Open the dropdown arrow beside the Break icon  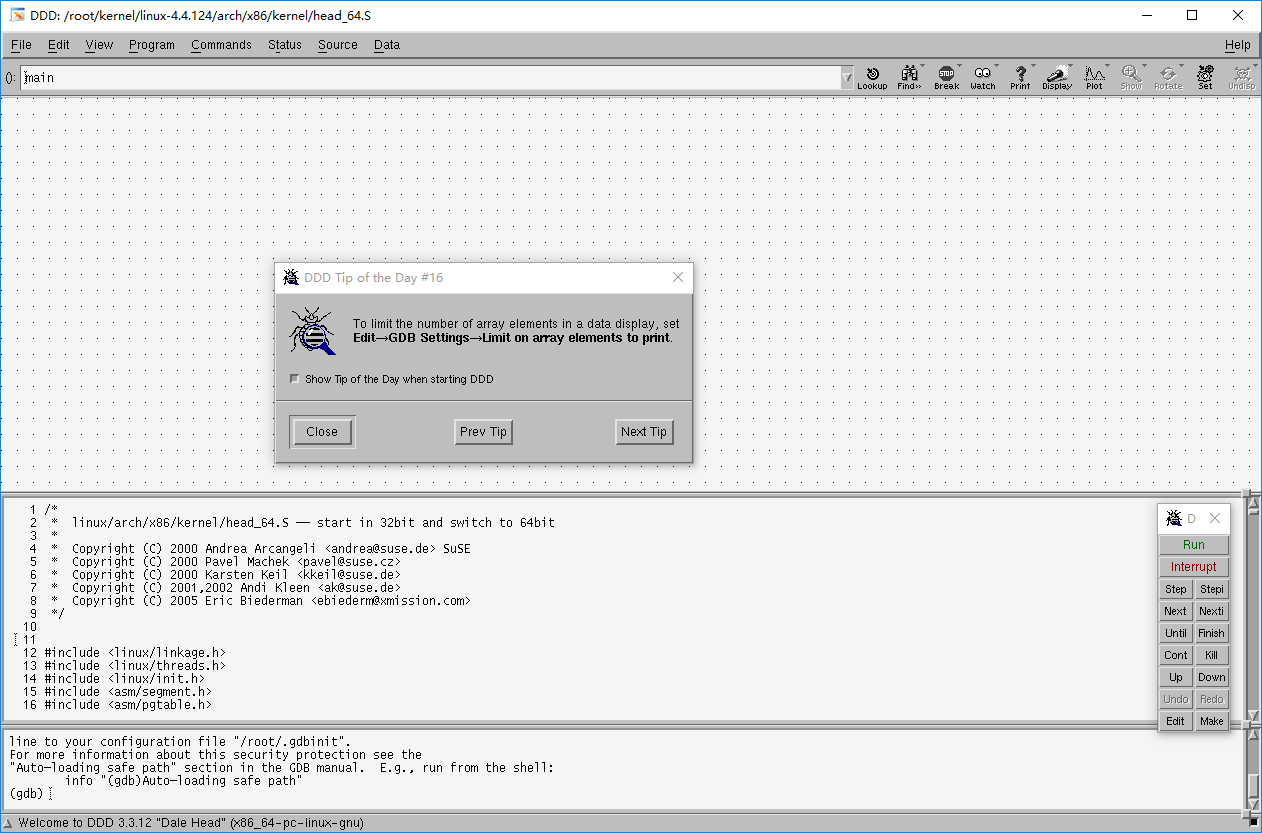click(958, 68)
